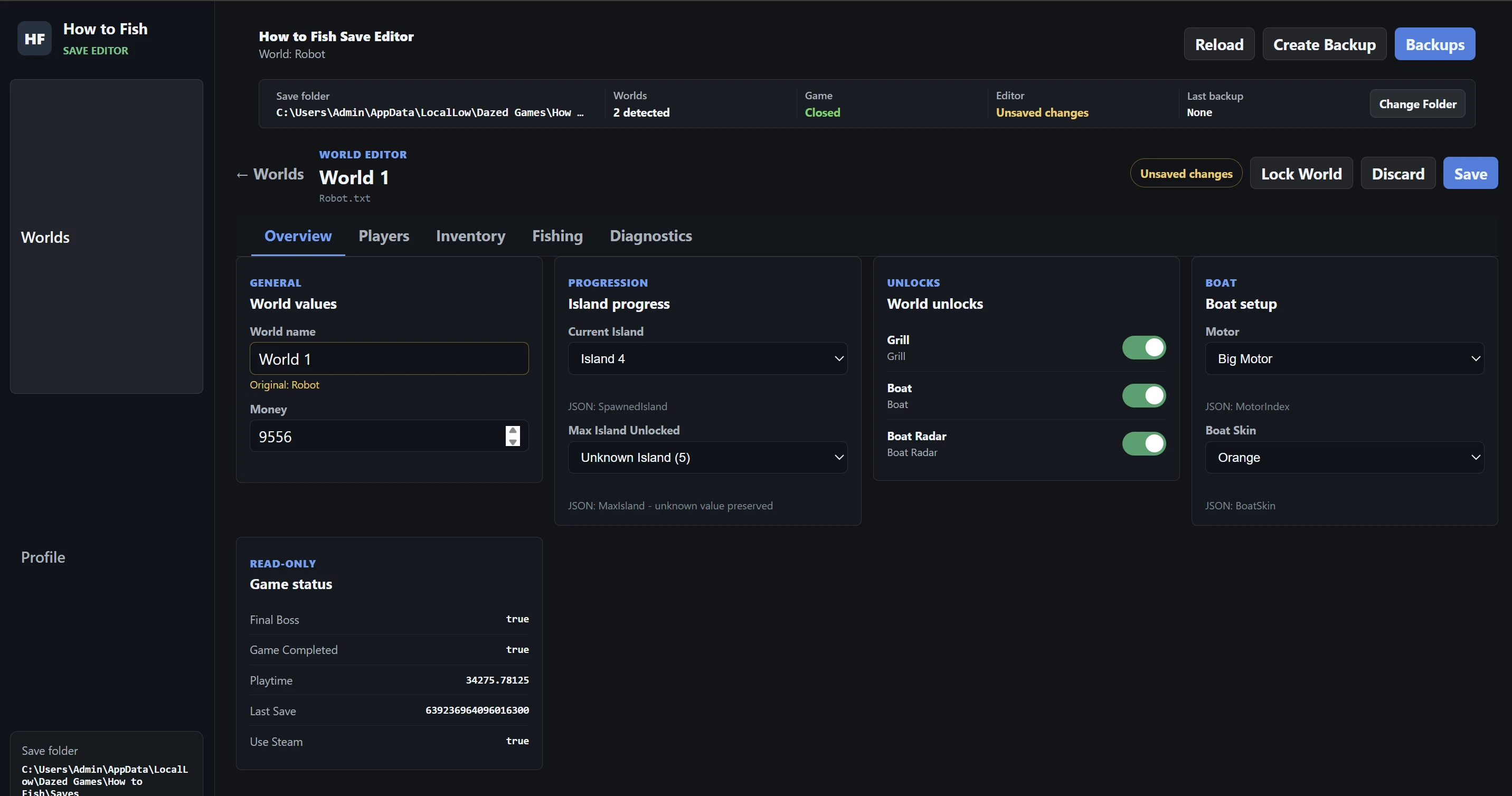Go back via the ← Worlds link
This screenshot has width=1512, height=796.
click(x=270, y=174)
